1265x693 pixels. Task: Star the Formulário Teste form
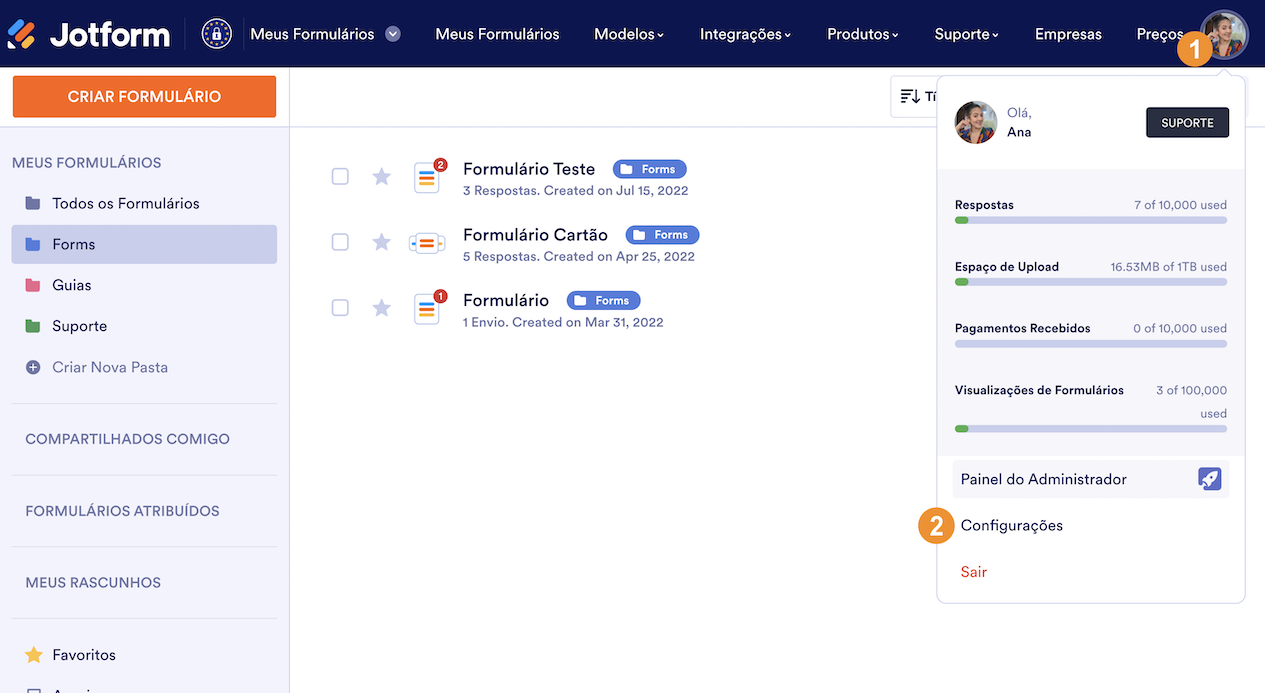pos(381,177)
